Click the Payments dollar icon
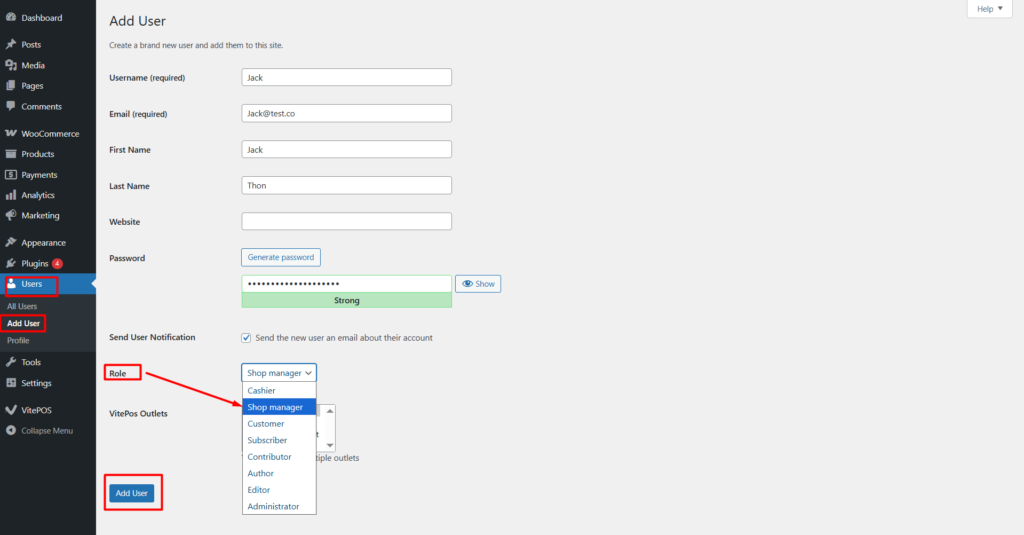Image resolution: width=1024 pixels, height=535 pixels. 11,175
